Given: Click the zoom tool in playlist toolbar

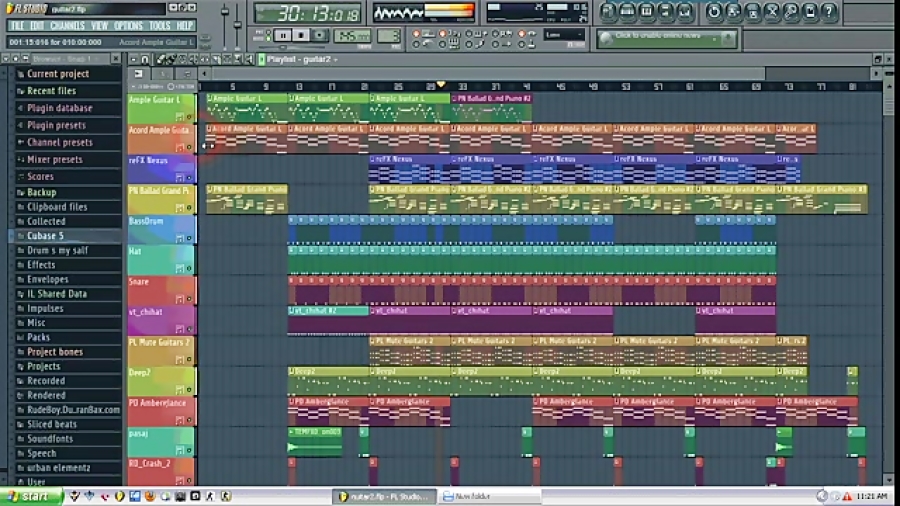Looking at the screenshot, I should tap(238, 59).
